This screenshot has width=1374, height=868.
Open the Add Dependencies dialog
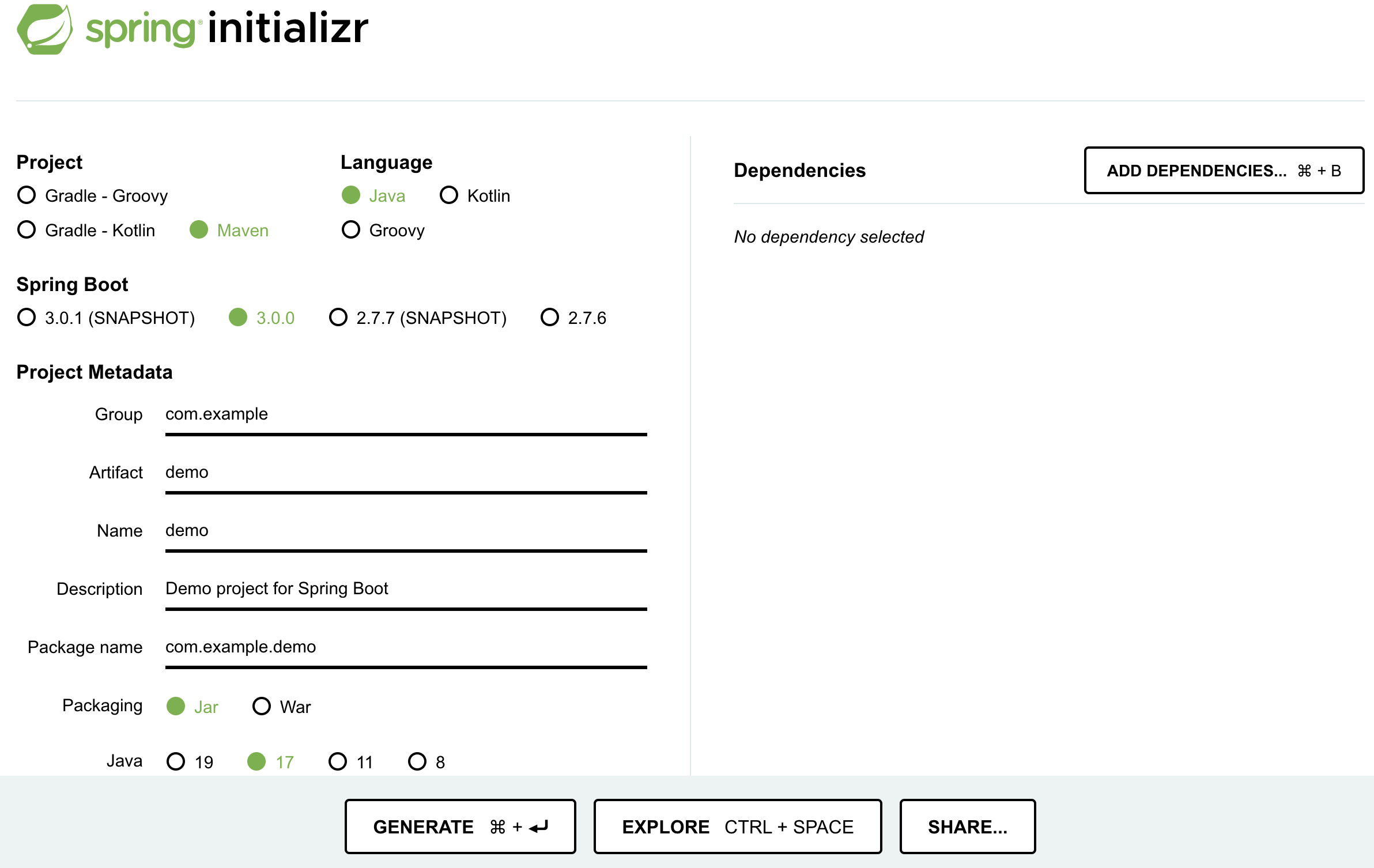pyautogui.click(x=1224, y=171)
